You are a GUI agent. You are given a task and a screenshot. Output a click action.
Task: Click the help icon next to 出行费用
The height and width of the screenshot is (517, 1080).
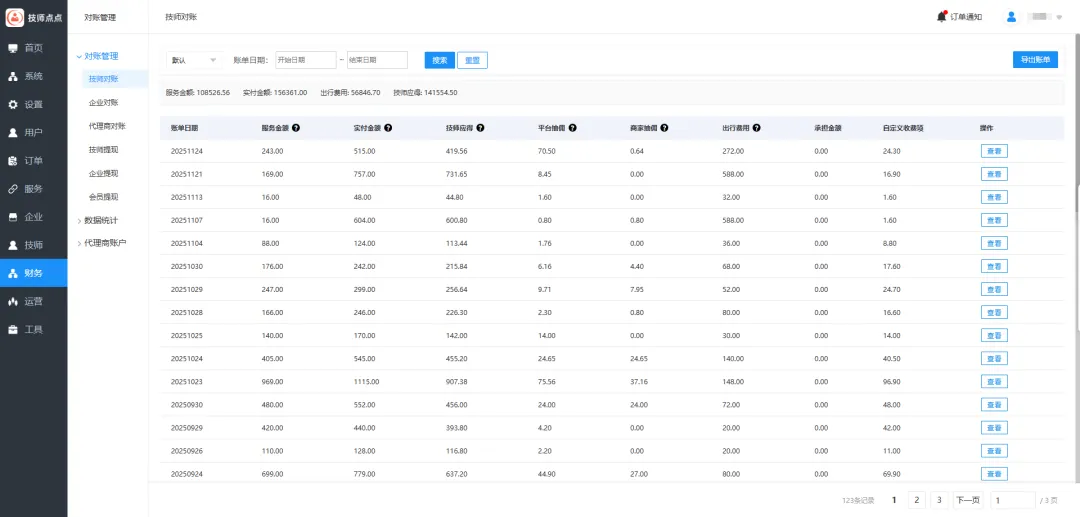pos(756,128)
